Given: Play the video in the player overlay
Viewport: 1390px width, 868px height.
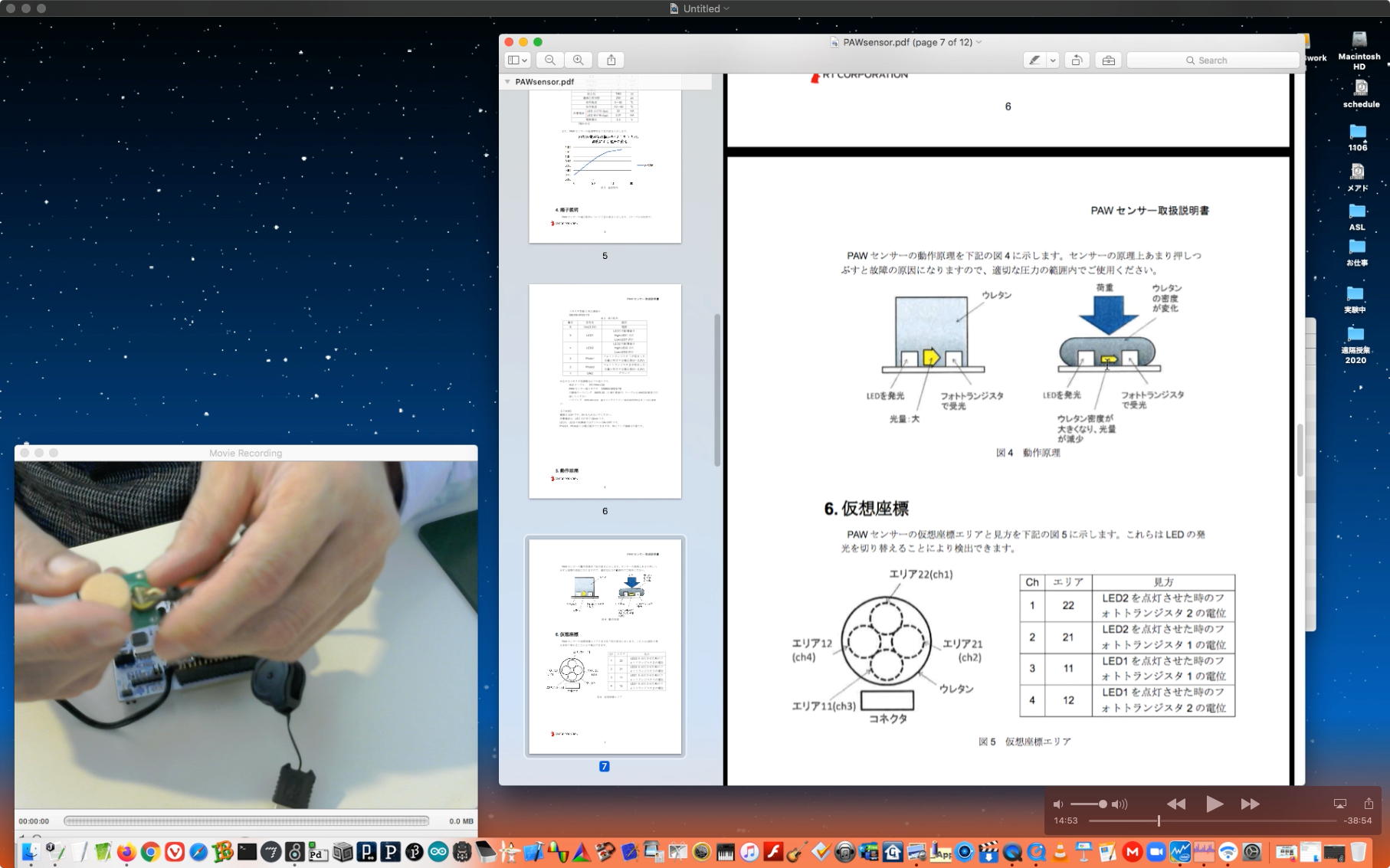Looking at the screenshot, I should coord(1214,804).
